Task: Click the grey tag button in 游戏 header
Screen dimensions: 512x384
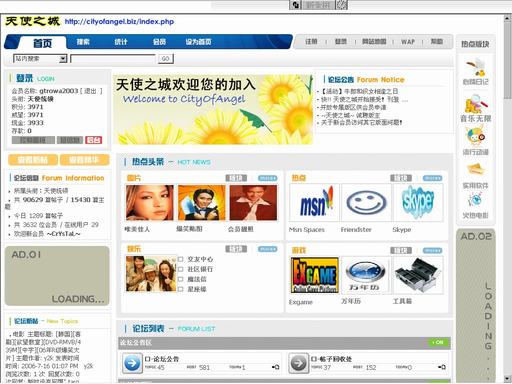Action: point(401,250)
